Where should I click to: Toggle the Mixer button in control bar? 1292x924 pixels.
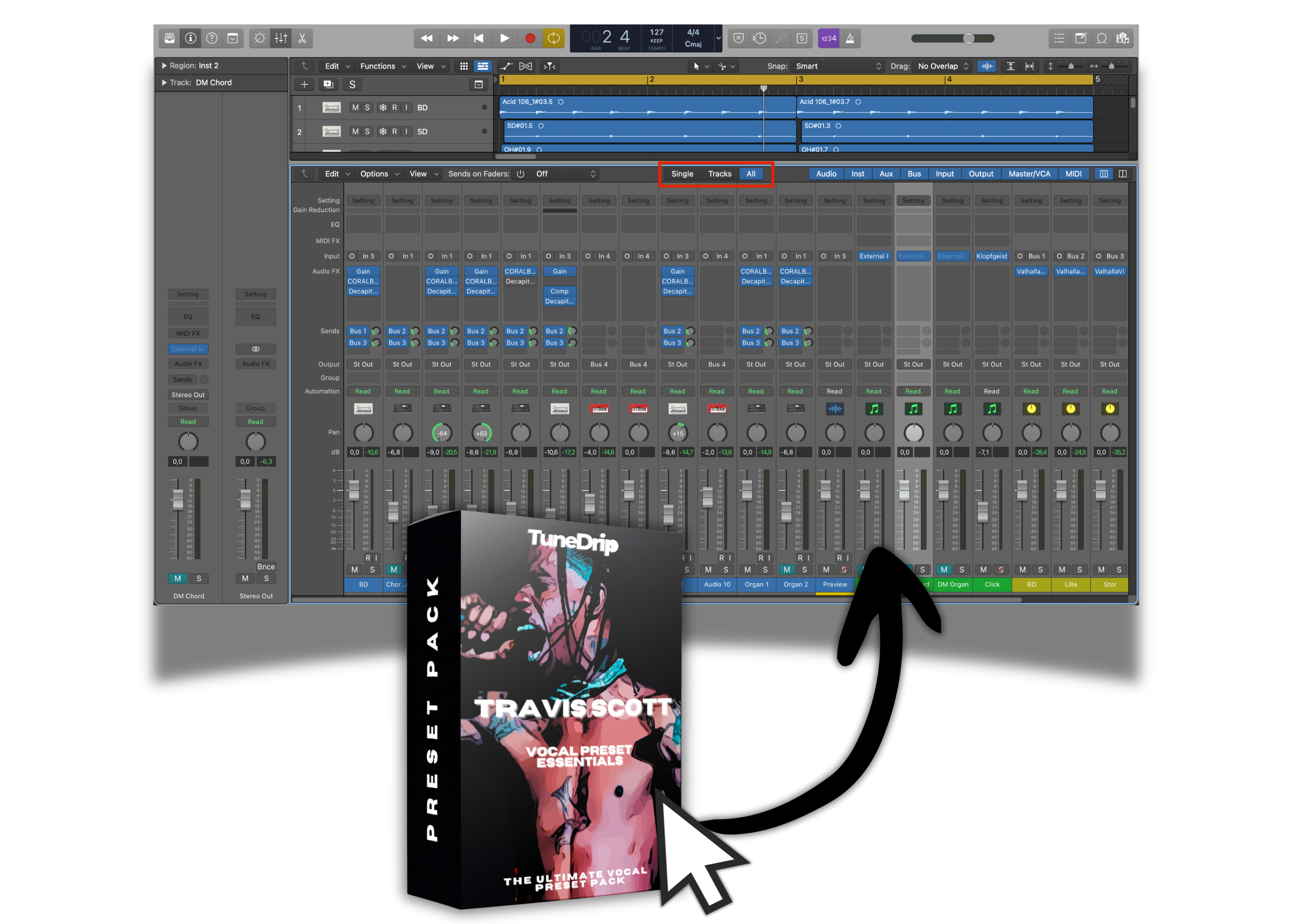(281, 38)
